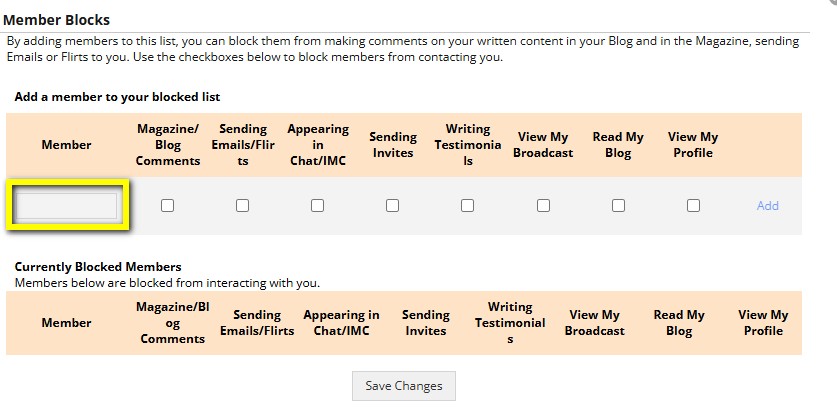This screenshot has width=837, height=409.
Task: Enable the View My Profile checkbox
Action: pos(693,205)
